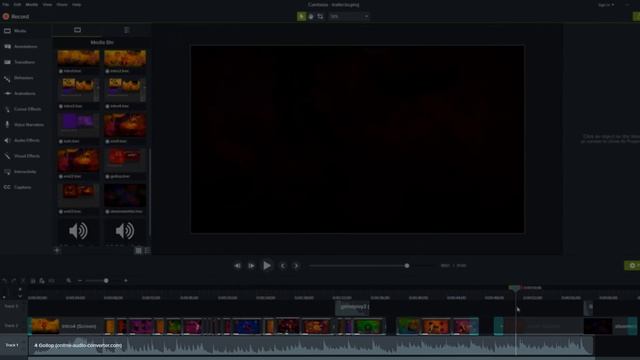Switch to the Media Bin tab
This screenshot has height=360, width=640.
pos(77,30)
